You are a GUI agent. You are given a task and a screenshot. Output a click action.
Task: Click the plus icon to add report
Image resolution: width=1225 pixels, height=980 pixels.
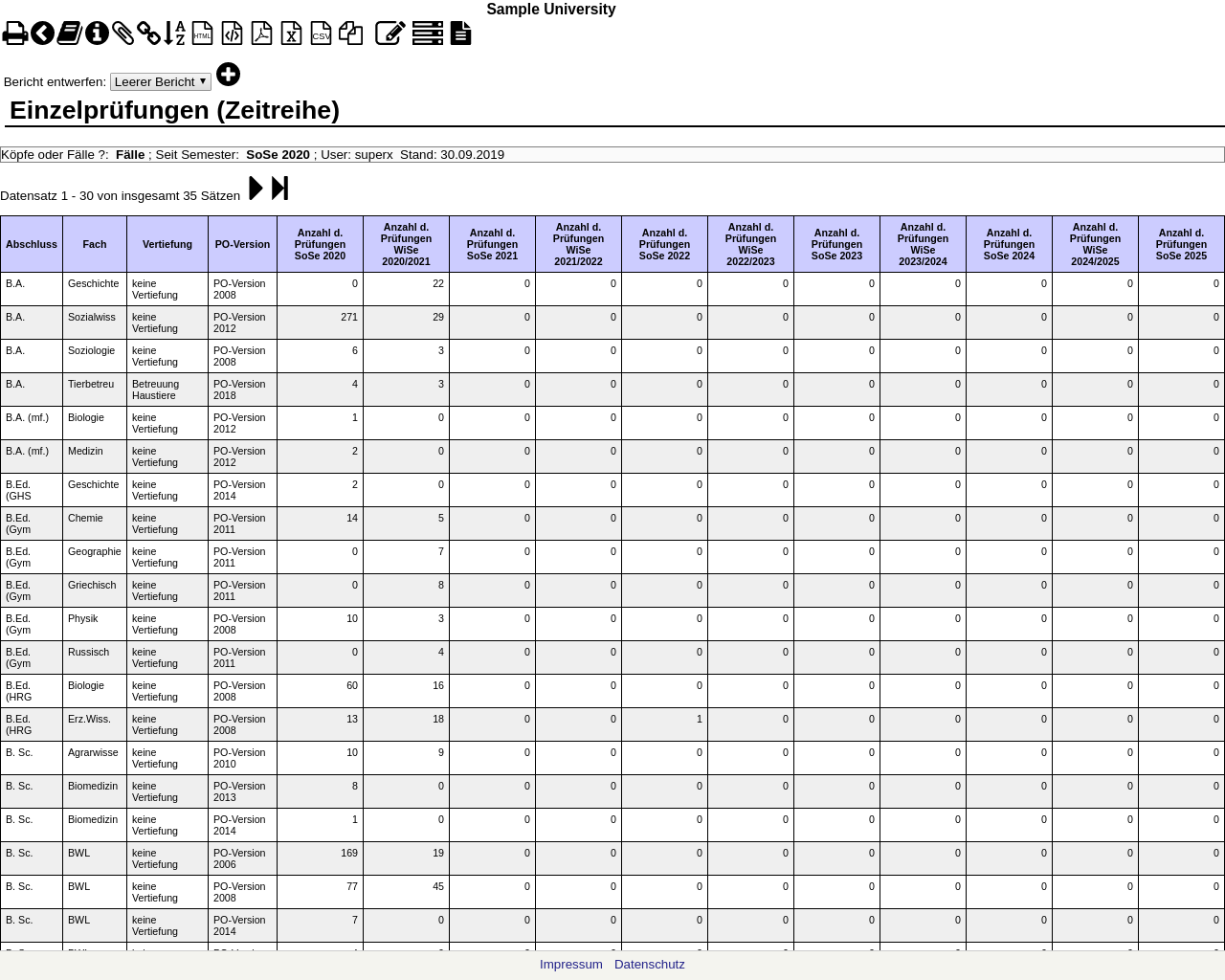pyautogui.click(x=228, y=75)
